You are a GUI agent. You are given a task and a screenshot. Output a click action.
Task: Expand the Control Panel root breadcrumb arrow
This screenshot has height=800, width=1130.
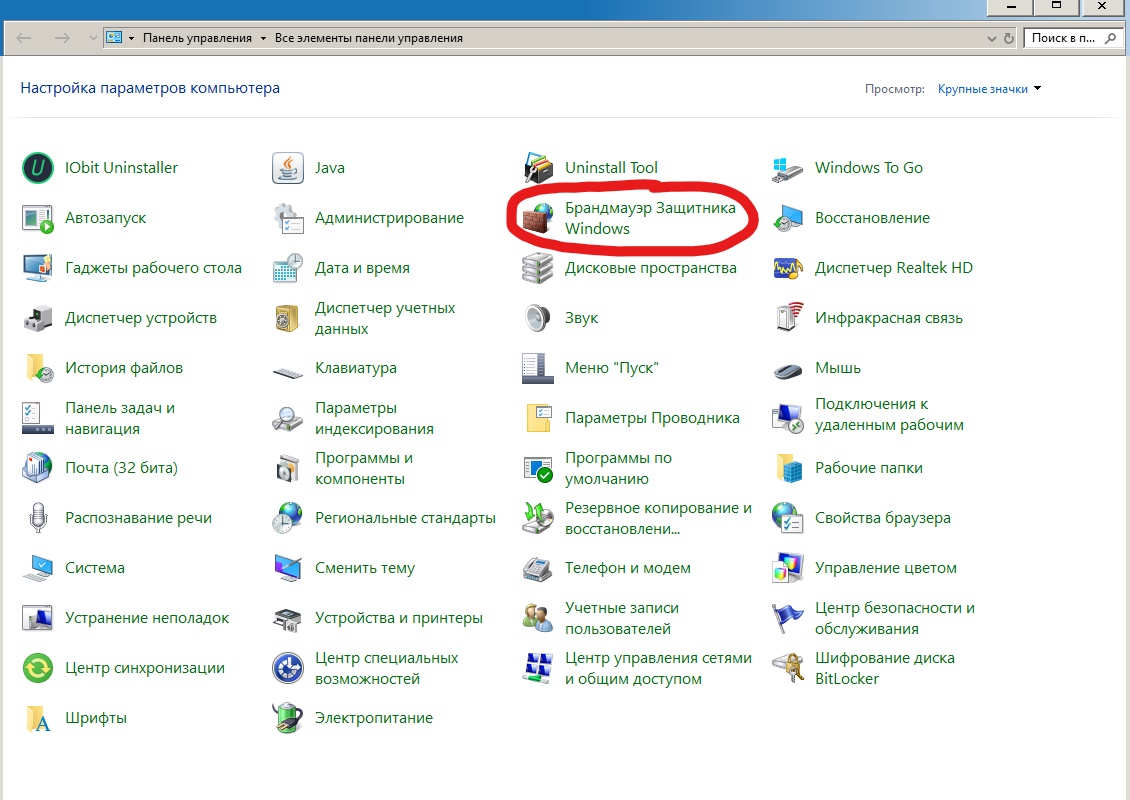(x=131, y=38)
